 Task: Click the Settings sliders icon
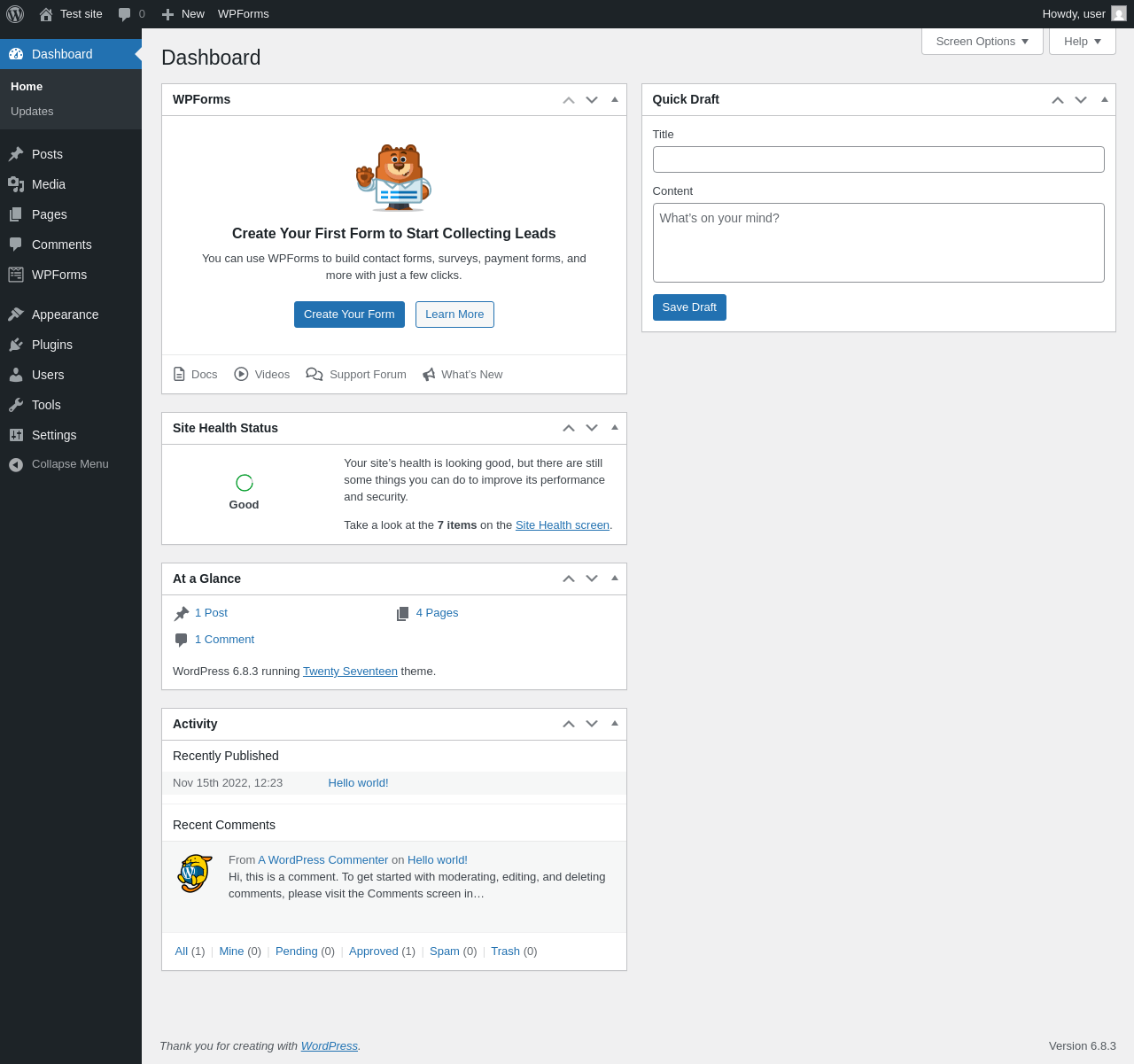(x=16, y=435)
